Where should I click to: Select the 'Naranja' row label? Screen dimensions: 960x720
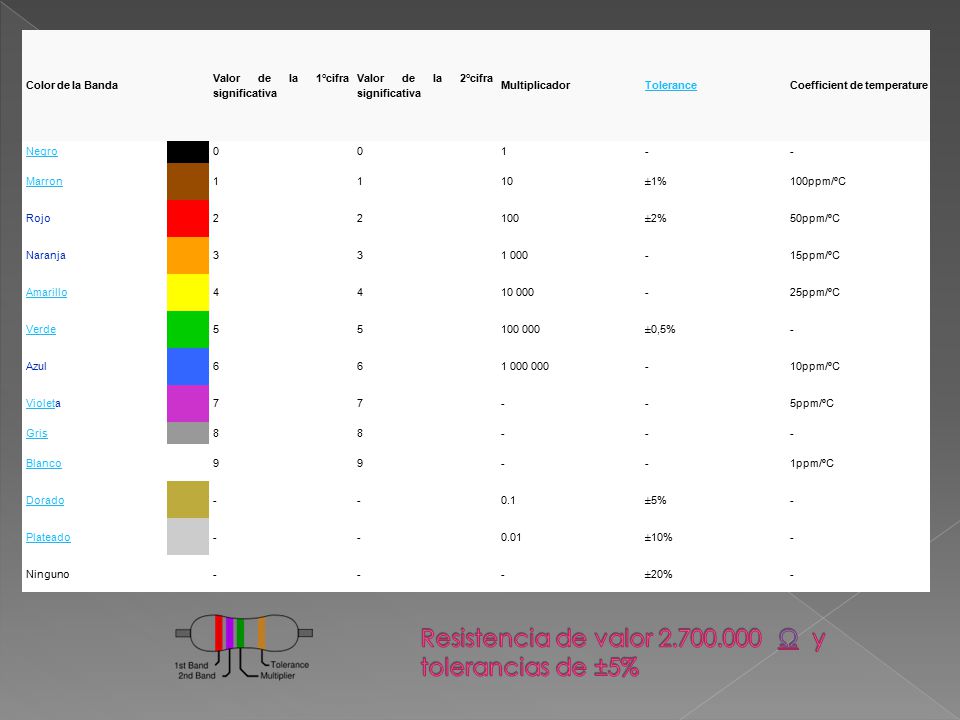46,255
